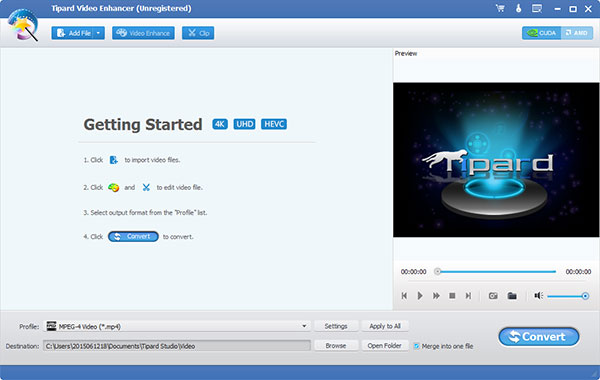Screen dimensions: 600x380
Task: Skip to next item in preview
Action: pyautogui.click(x=468, y=296)
